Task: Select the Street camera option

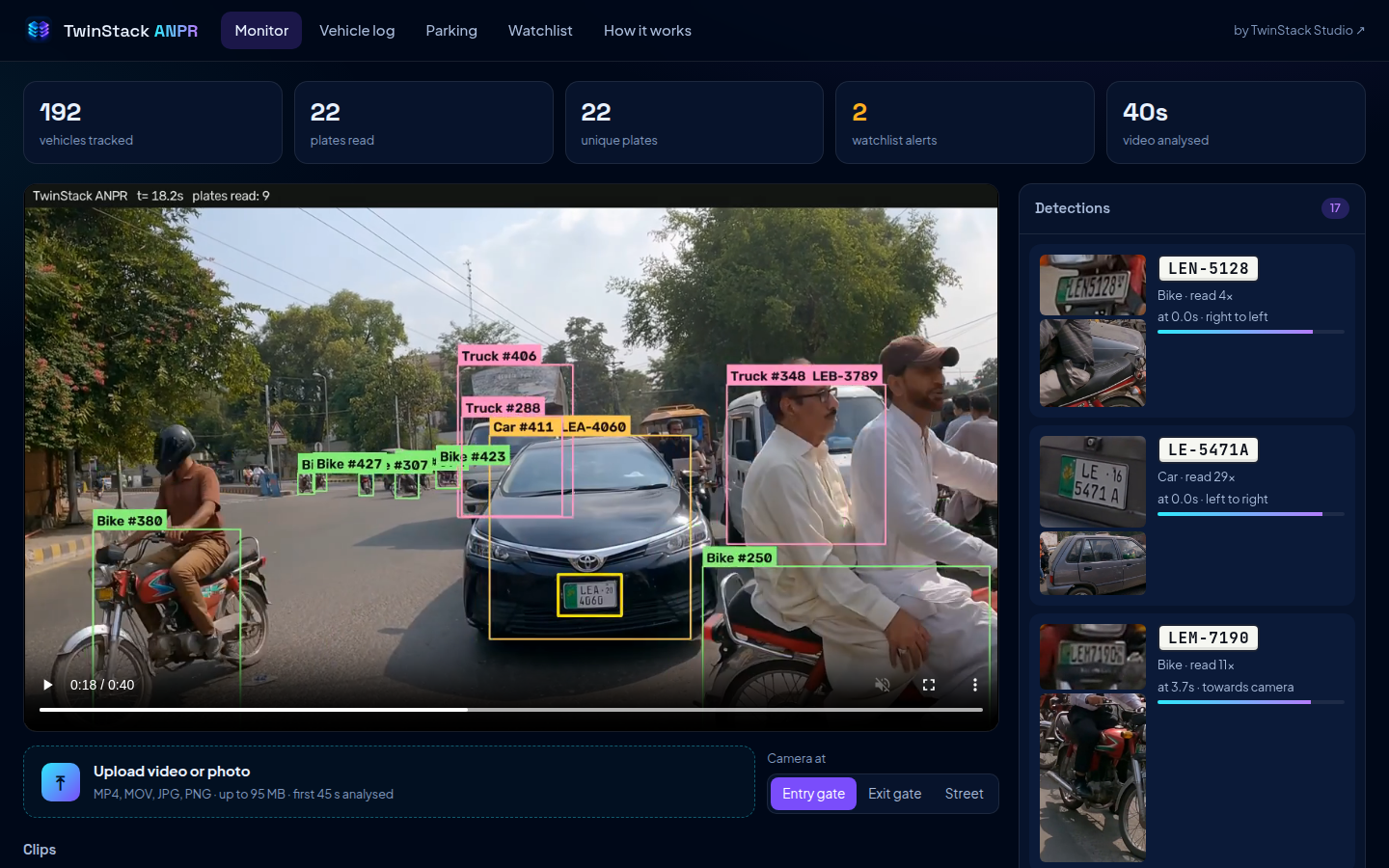Action: (x=964, y=794)
